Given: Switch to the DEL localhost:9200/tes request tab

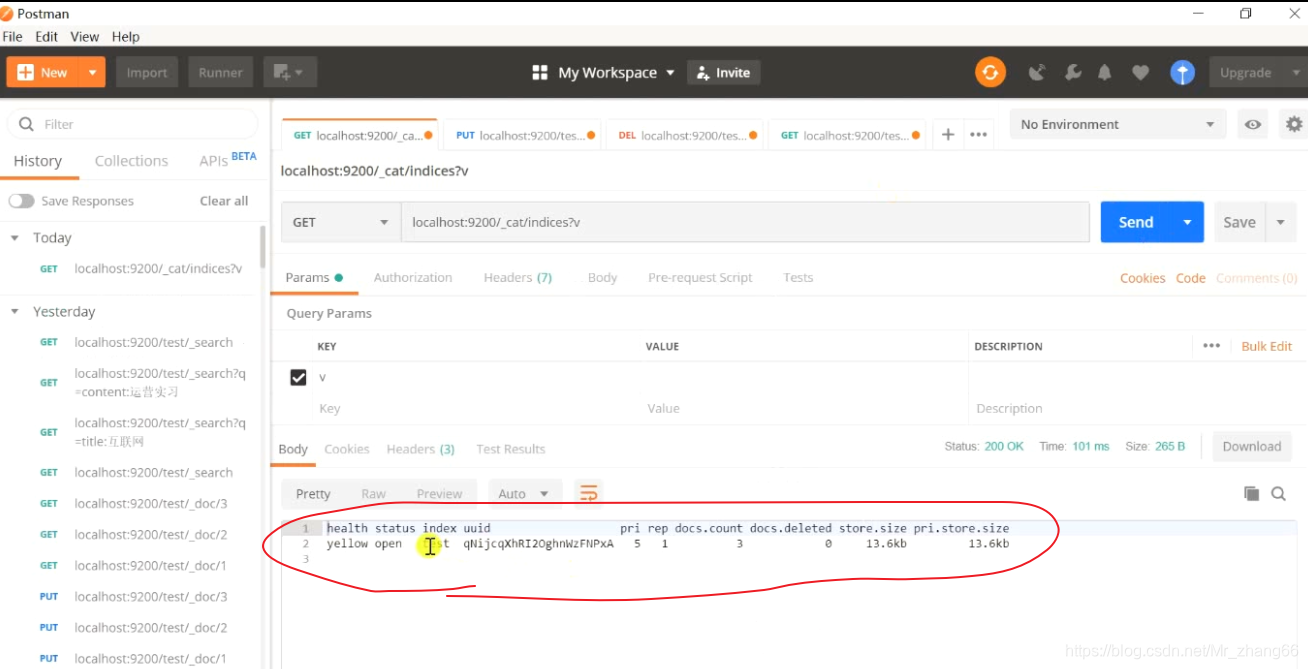Looking at the screenshot, I should pos(685,135).
